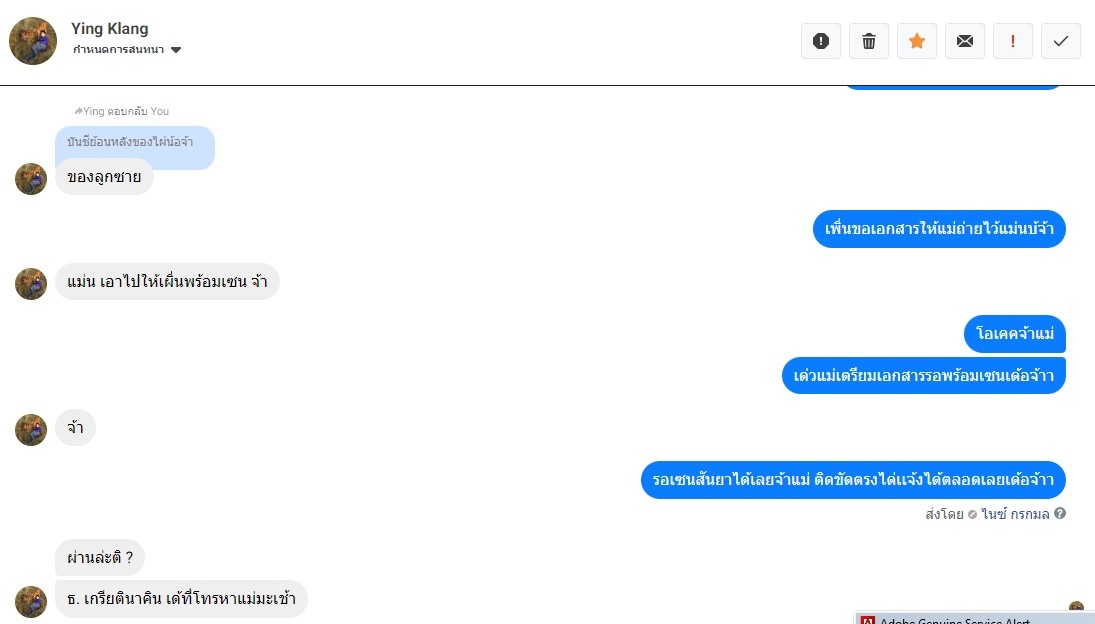Open Ying Klang profile picture in header

(x=33, y=41)
